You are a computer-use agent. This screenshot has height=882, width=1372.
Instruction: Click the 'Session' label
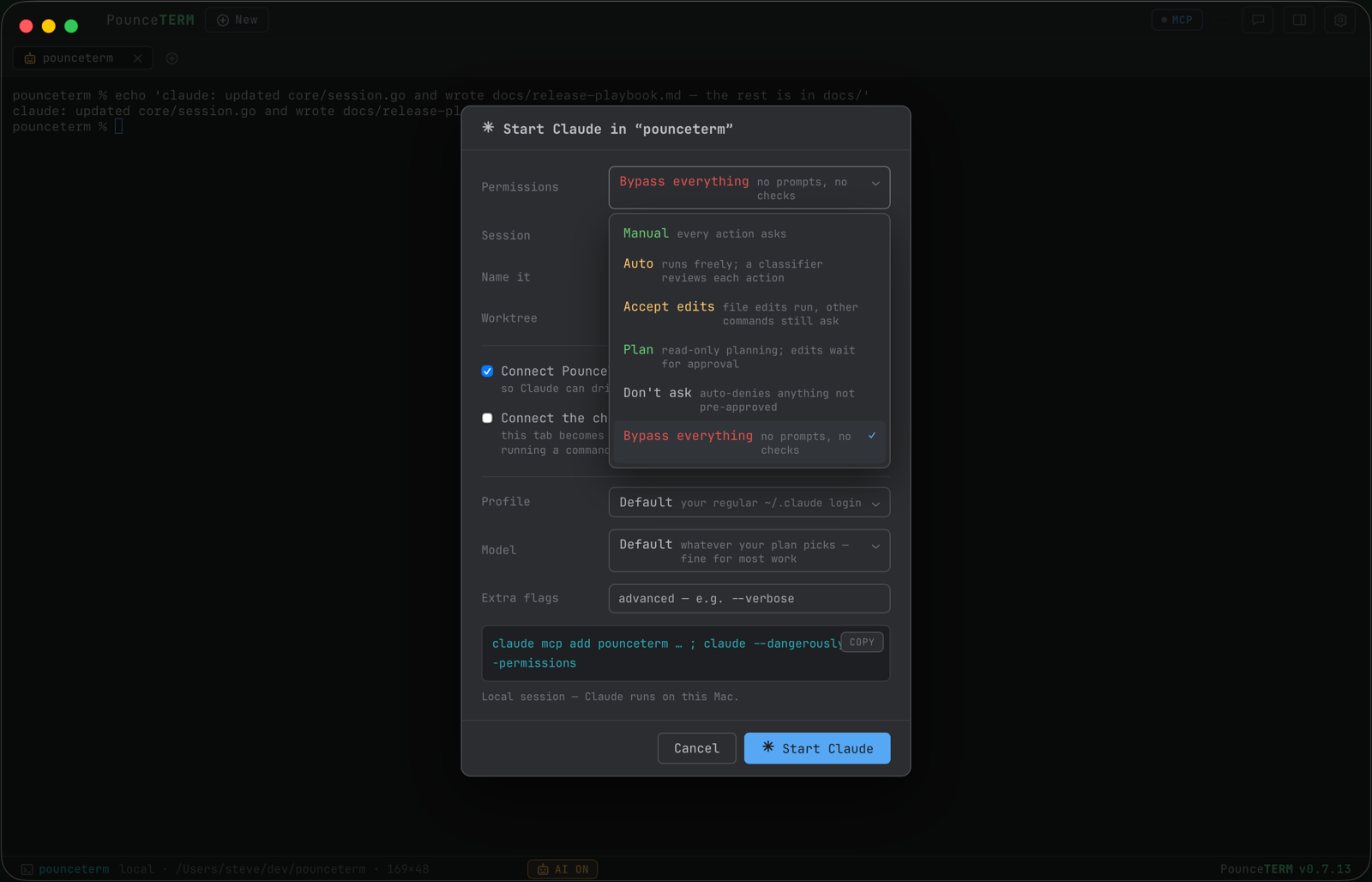(x=506, y=235)
